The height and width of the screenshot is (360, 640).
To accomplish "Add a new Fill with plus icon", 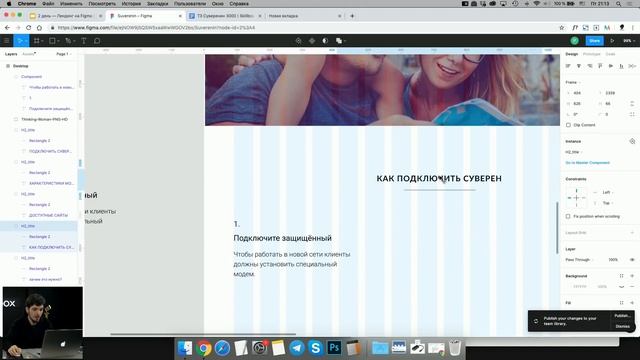I will point(632,303).
